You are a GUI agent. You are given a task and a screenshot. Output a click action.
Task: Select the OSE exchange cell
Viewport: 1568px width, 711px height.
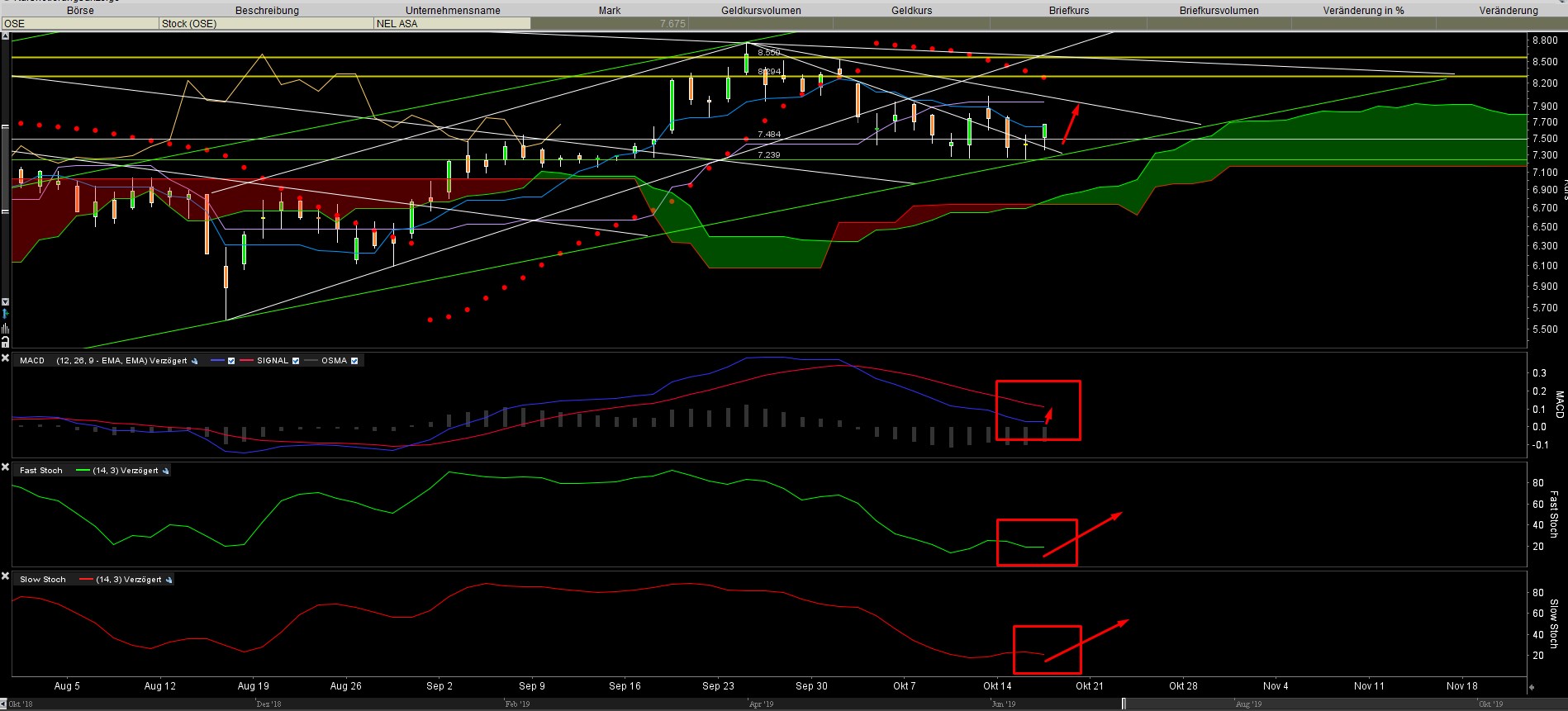[x=80, y=24]
